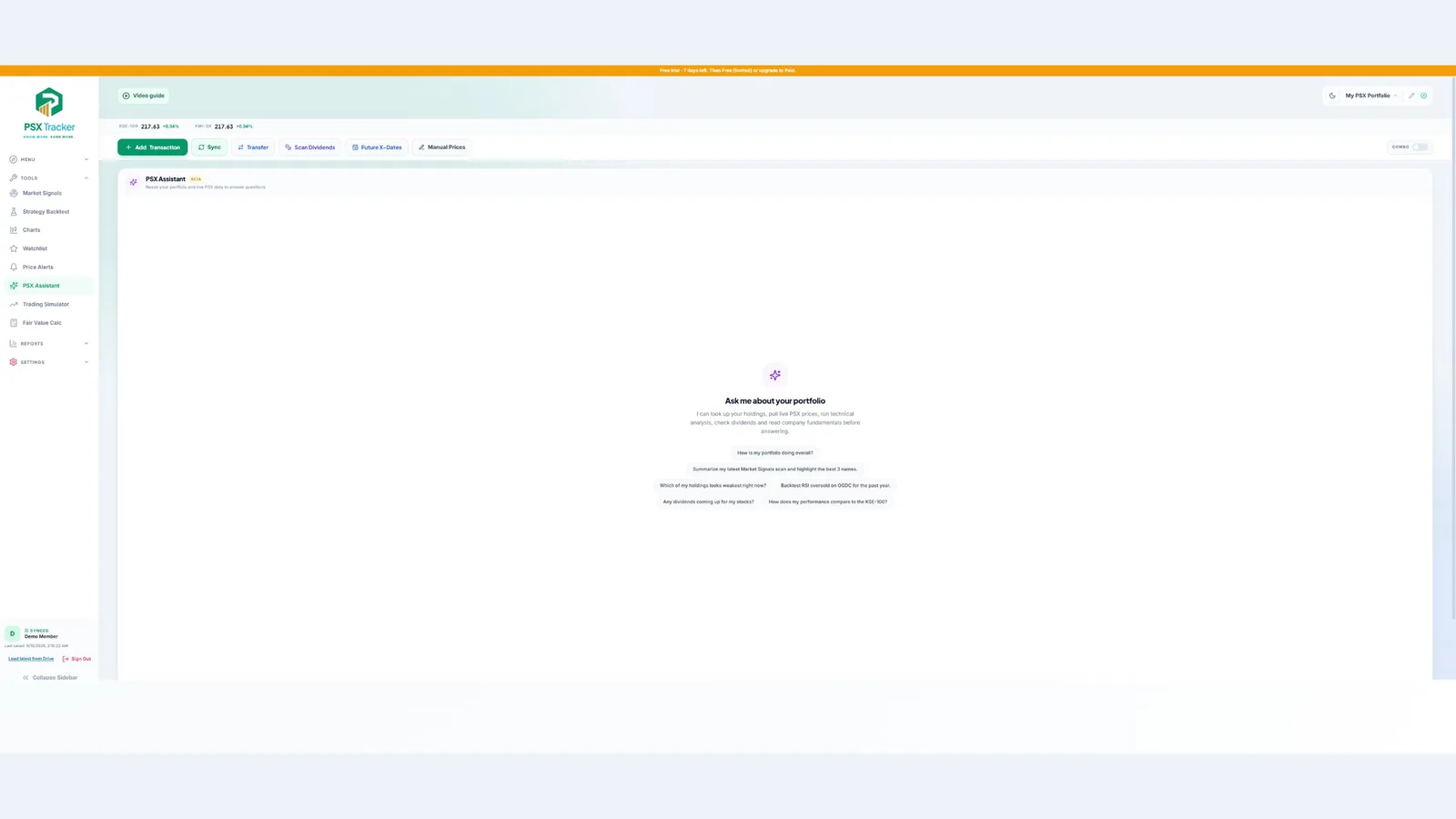Click the Sync button

[x=209, y=147]
